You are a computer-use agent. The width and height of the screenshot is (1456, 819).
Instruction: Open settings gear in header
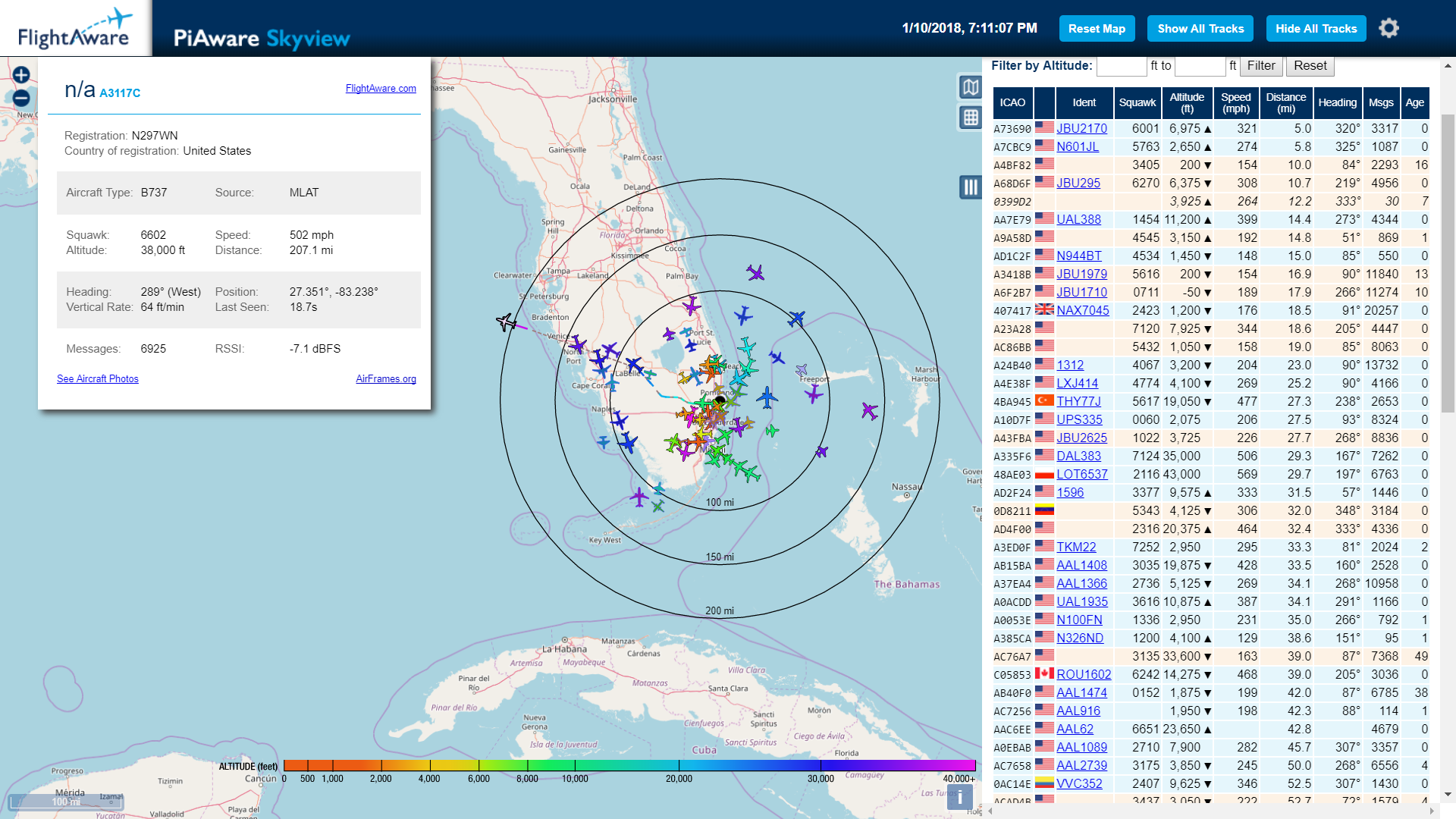(1389, 29)
